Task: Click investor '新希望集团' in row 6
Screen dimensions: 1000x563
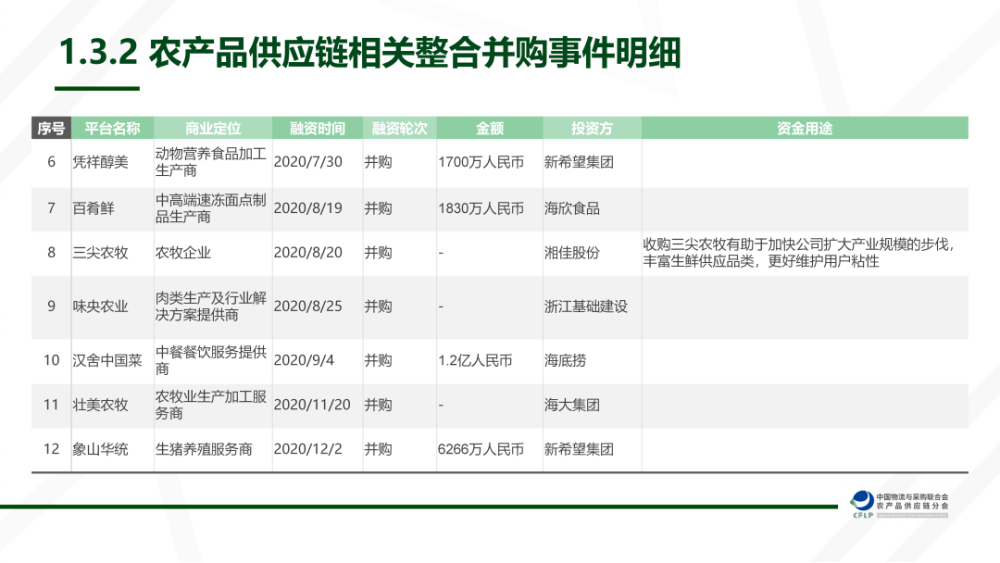Action: (x=579, y=162)
